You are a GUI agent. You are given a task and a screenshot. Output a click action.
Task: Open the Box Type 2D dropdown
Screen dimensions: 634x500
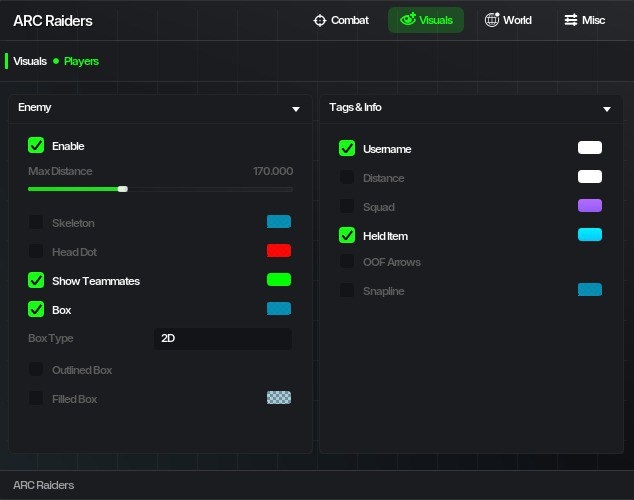pos(223,339)
